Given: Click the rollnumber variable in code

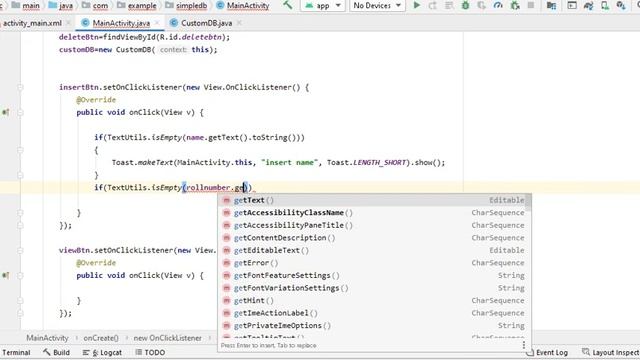Looking at the screenshot, I should click(x=208, y=187).
